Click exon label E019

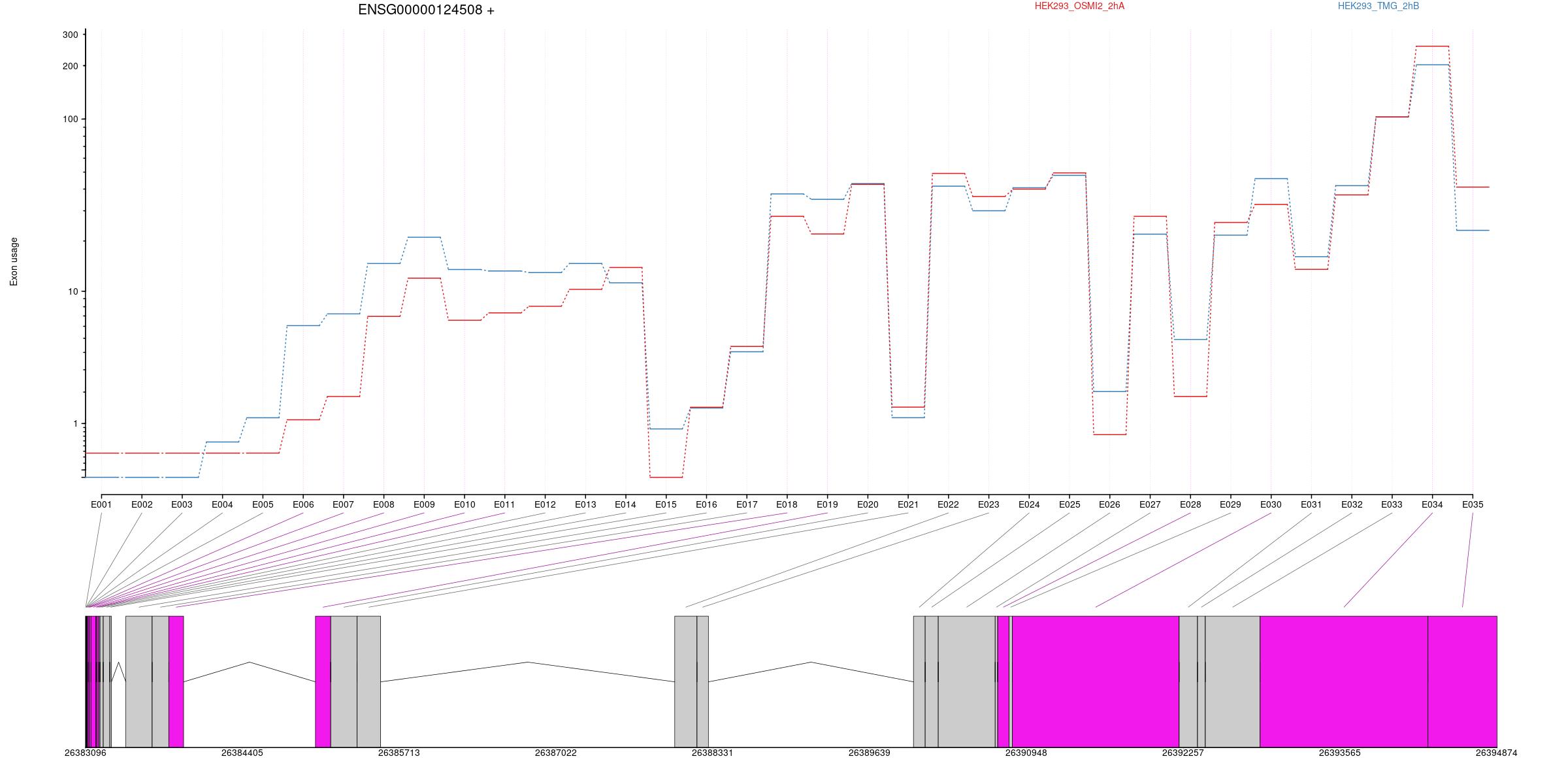click(827, 504)
